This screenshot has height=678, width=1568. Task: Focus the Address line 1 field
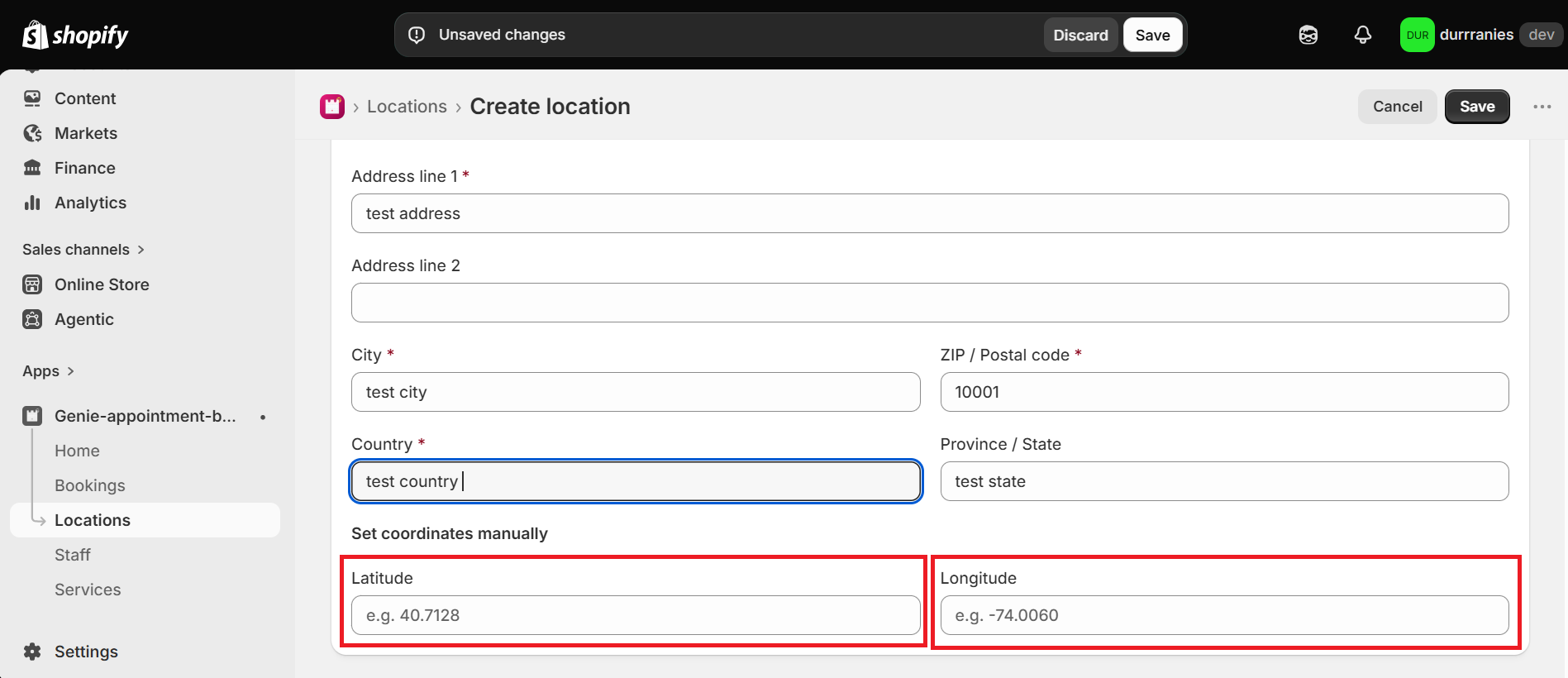[x=930, y=213]
